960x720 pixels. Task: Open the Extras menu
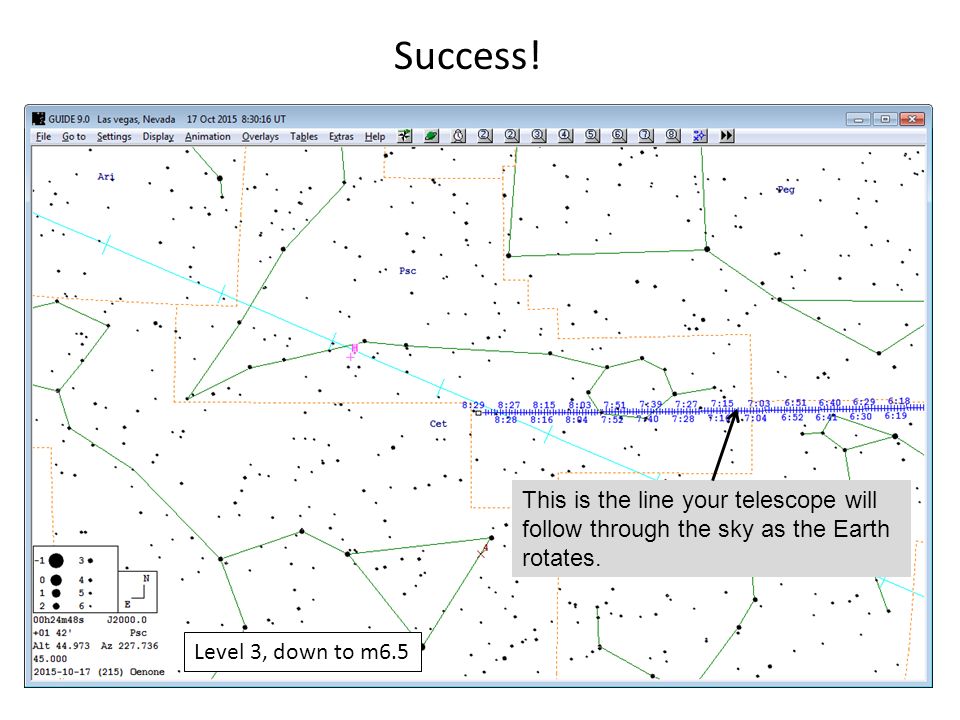pyautogui.click(x=341, y=137)
